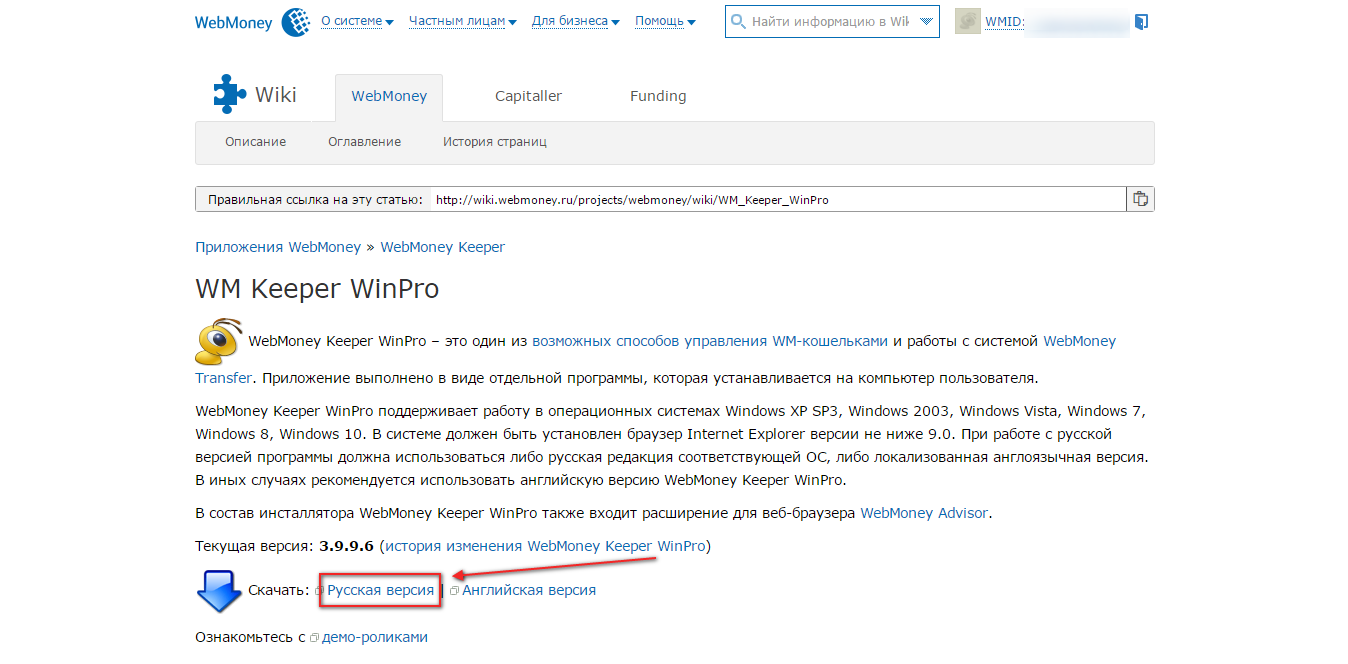Expand the 'Для бизнеса' menu
Screen dimensions: 1348x664
pyautogui.click(x=576, y=21)
